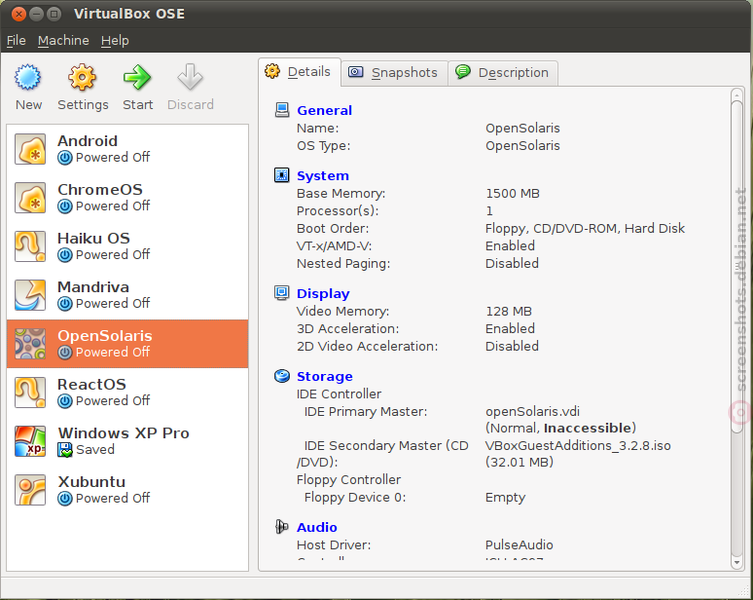Click the General section computer icon
The width and height of the screenshot is (753, 600).
click(282, 110)
